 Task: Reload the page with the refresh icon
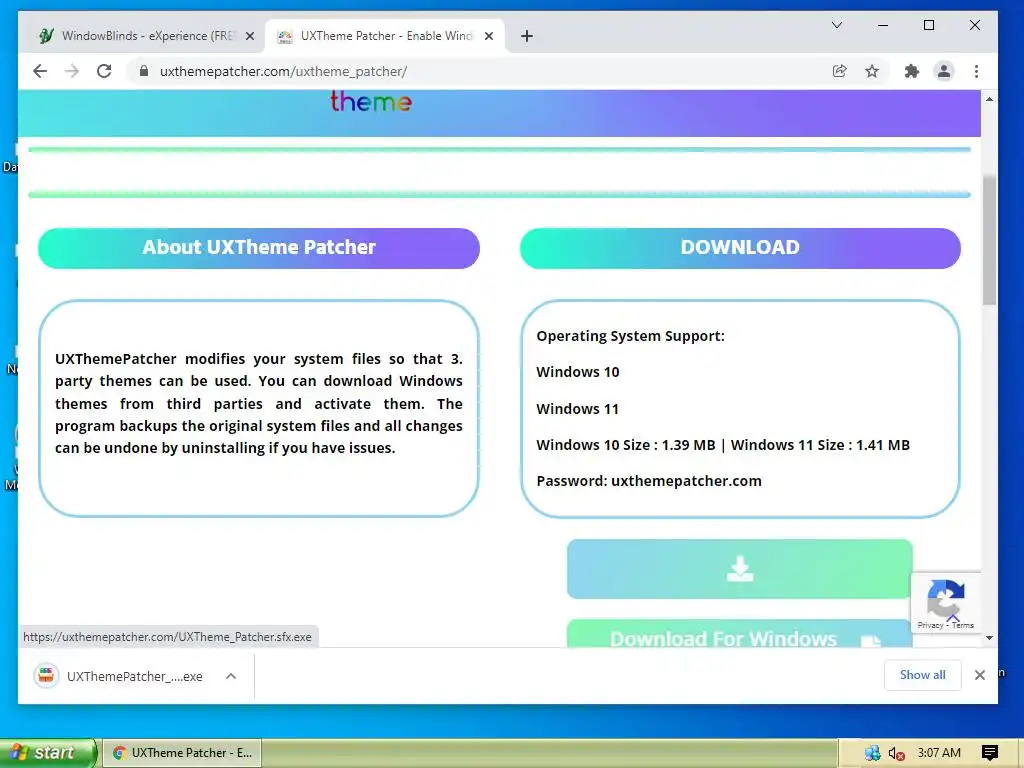tap(104, 71)
